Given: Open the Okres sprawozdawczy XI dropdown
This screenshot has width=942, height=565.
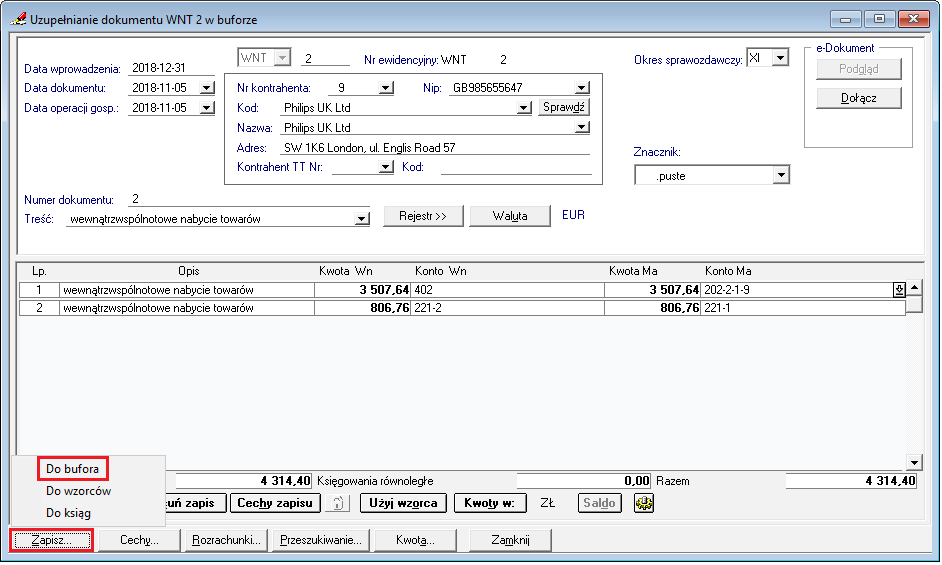Looking at the screenshot, I should click(780, 58).
